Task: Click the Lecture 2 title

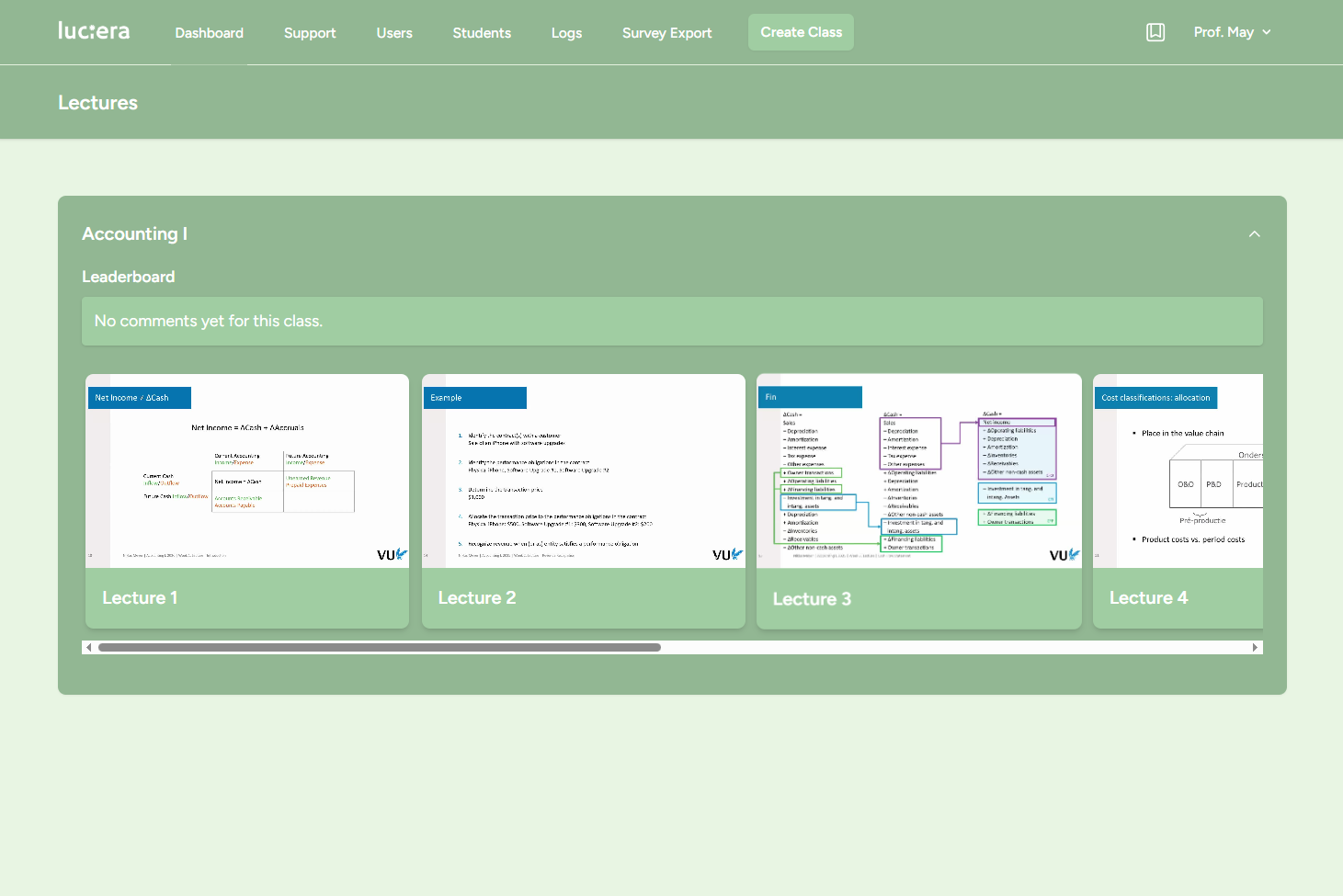Action: pos(477,598)
